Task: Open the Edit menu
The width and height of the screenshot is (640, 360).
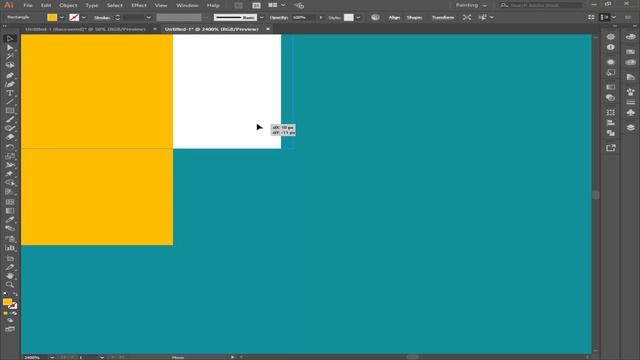Action: (x=46, y=5)
